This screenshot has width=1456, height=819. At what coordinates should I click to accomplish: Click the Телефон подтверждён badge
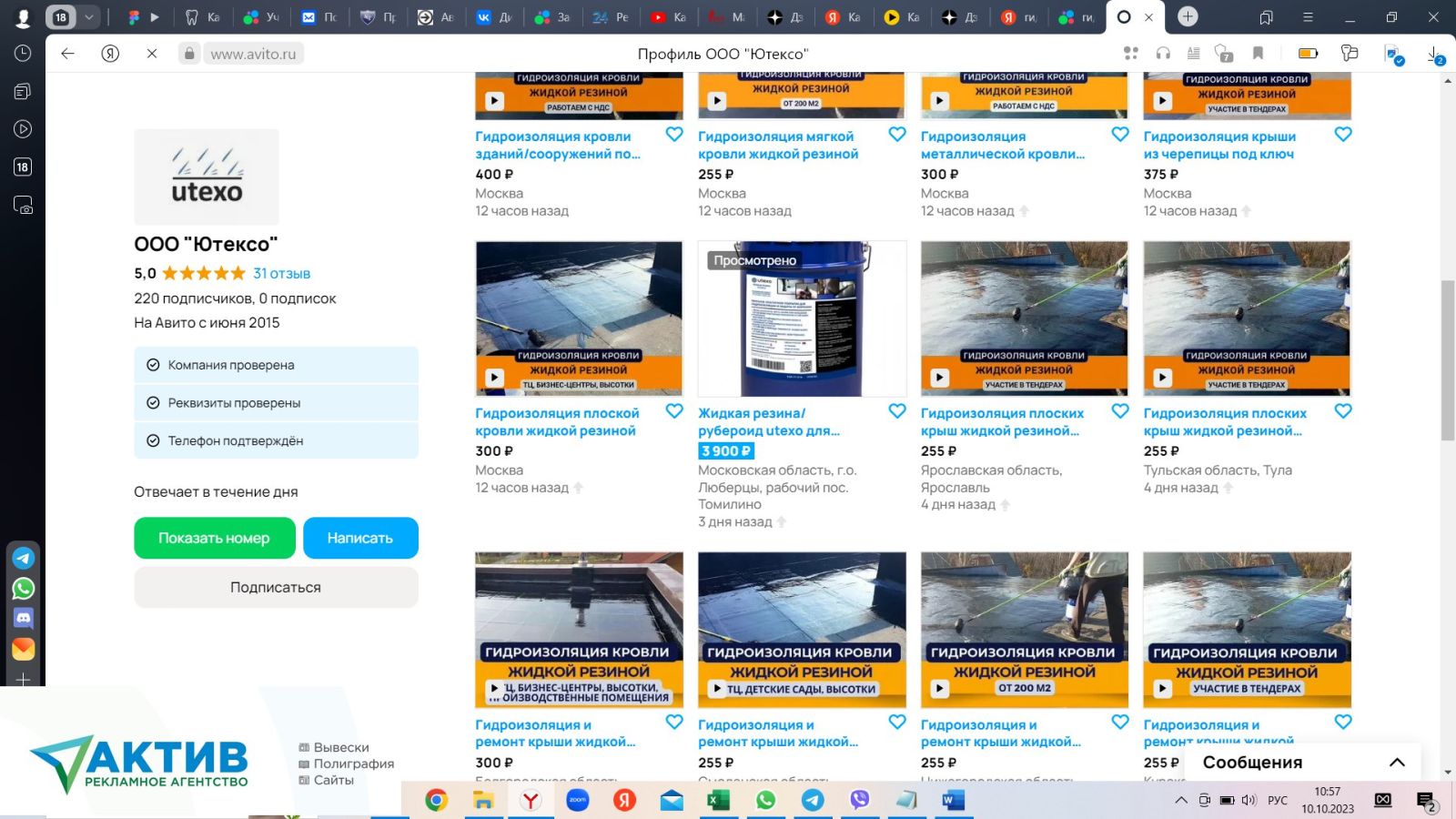[276, 440]
